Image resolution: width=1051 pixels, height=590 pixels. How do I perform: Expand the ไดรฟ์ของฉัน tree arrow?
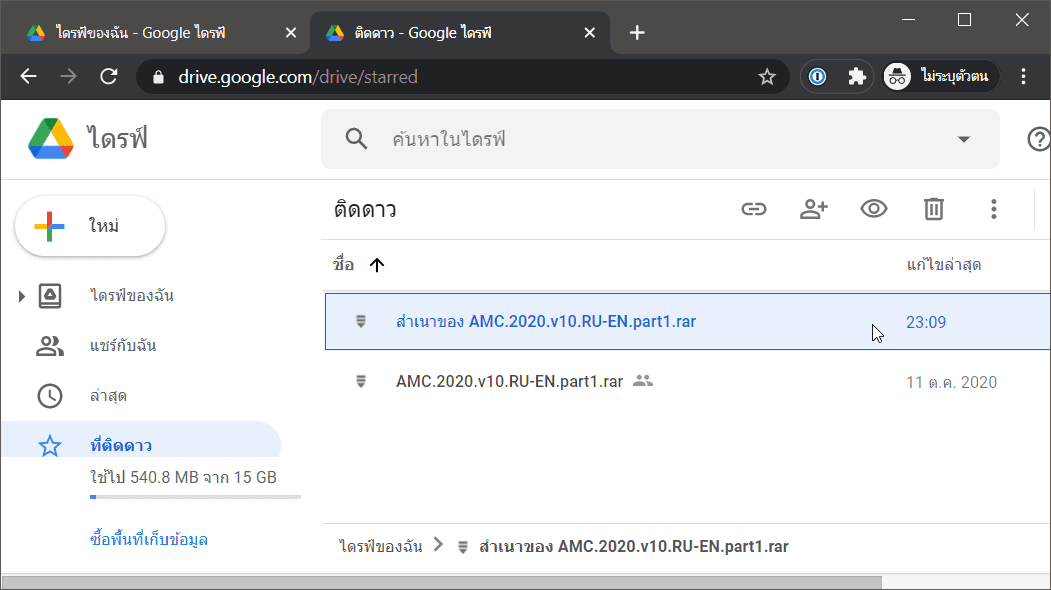[x=21, y=296]
